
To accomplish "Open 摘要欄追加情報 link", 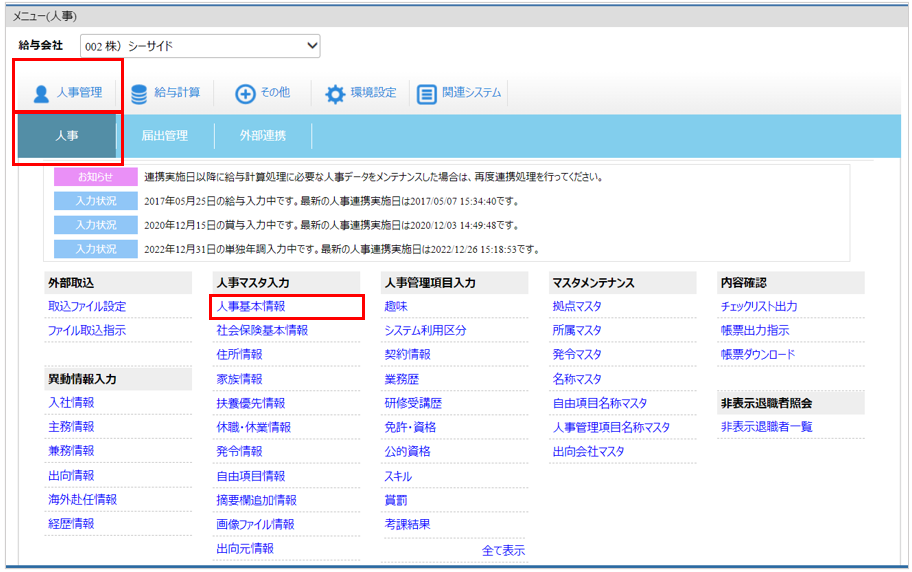I will pyautogui.click(x=256, y=500).
